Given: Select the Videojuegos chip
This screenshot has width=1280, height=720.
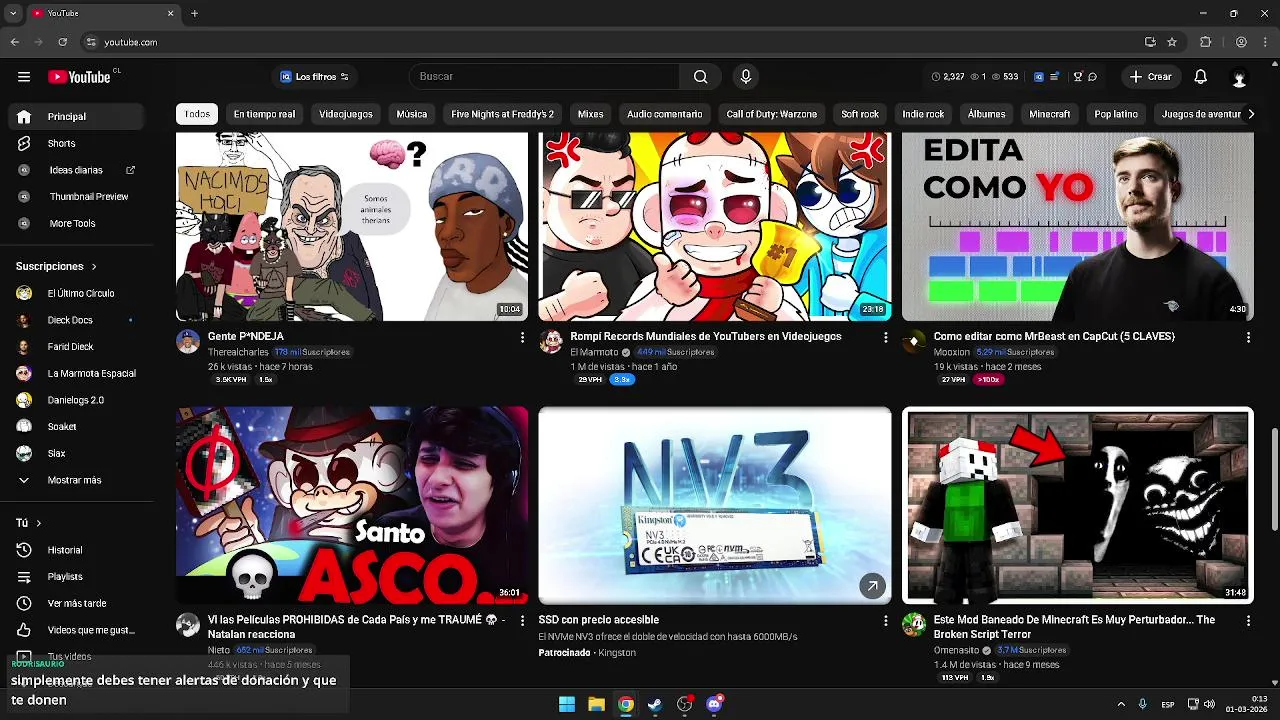Looking at the screenshot, I should point(346,114).
